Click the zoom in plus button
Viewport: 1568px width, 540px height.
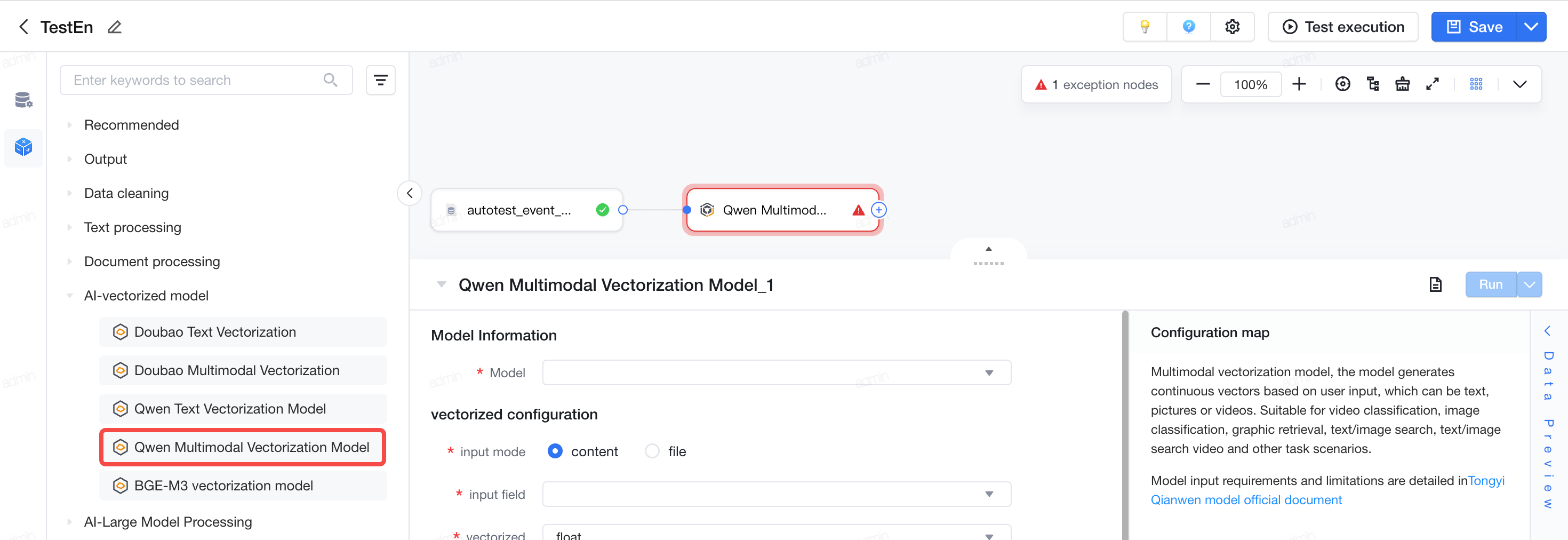(x=1299, y=84)
